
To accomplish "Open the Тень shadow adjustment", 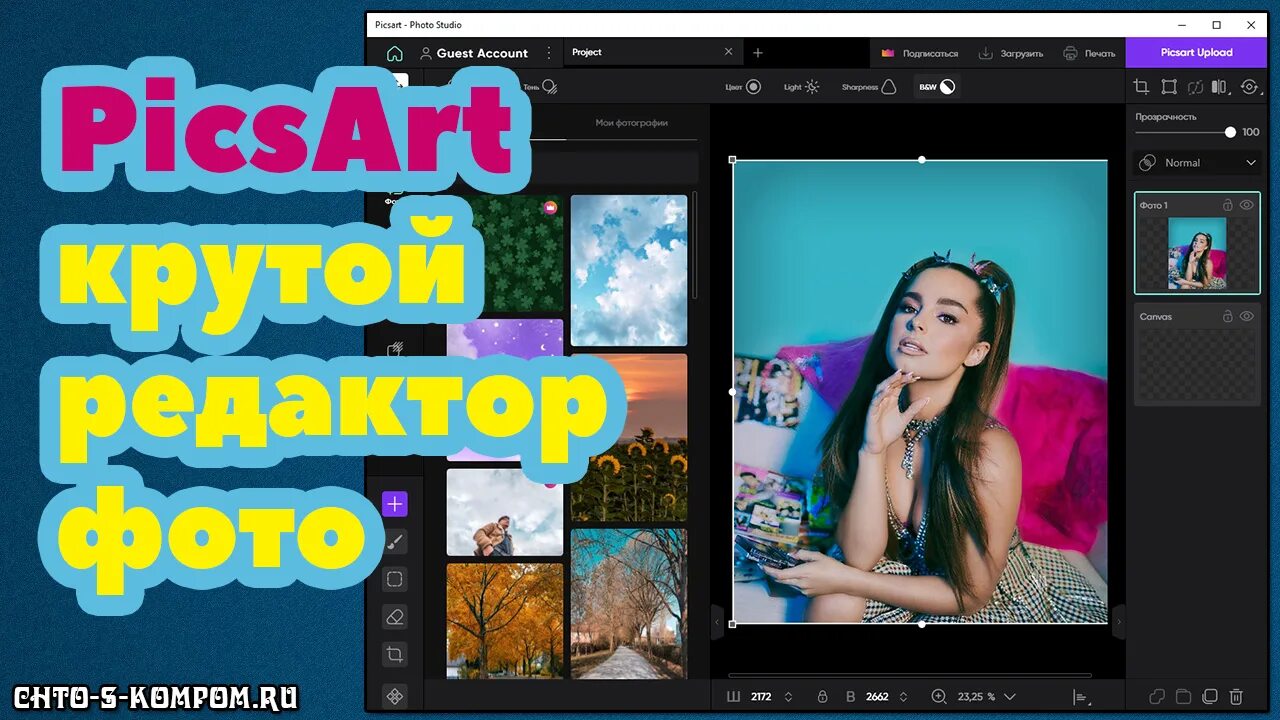I will [x=540, y=87].
